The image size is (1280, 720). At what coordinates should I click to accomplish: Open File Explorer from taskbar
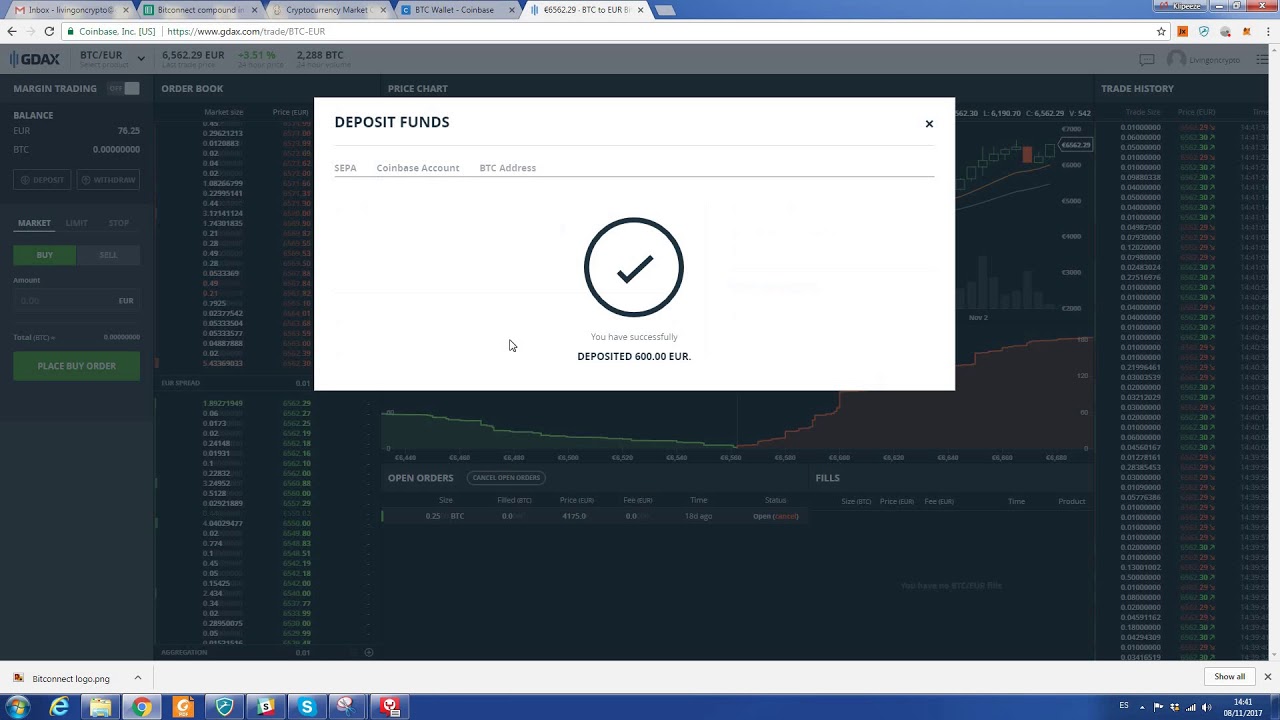coord(101,707)
